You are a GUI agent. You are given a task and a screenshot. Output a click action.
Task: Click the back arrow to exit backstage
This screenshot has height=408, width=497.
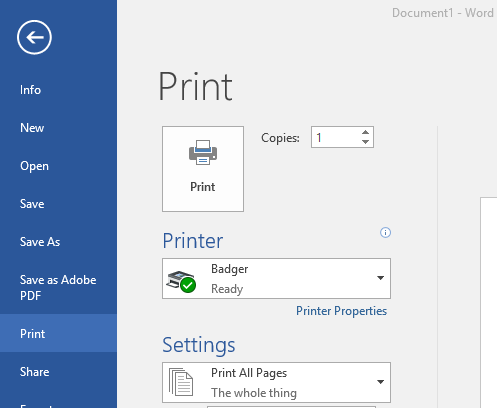click(x=34, y=37)
